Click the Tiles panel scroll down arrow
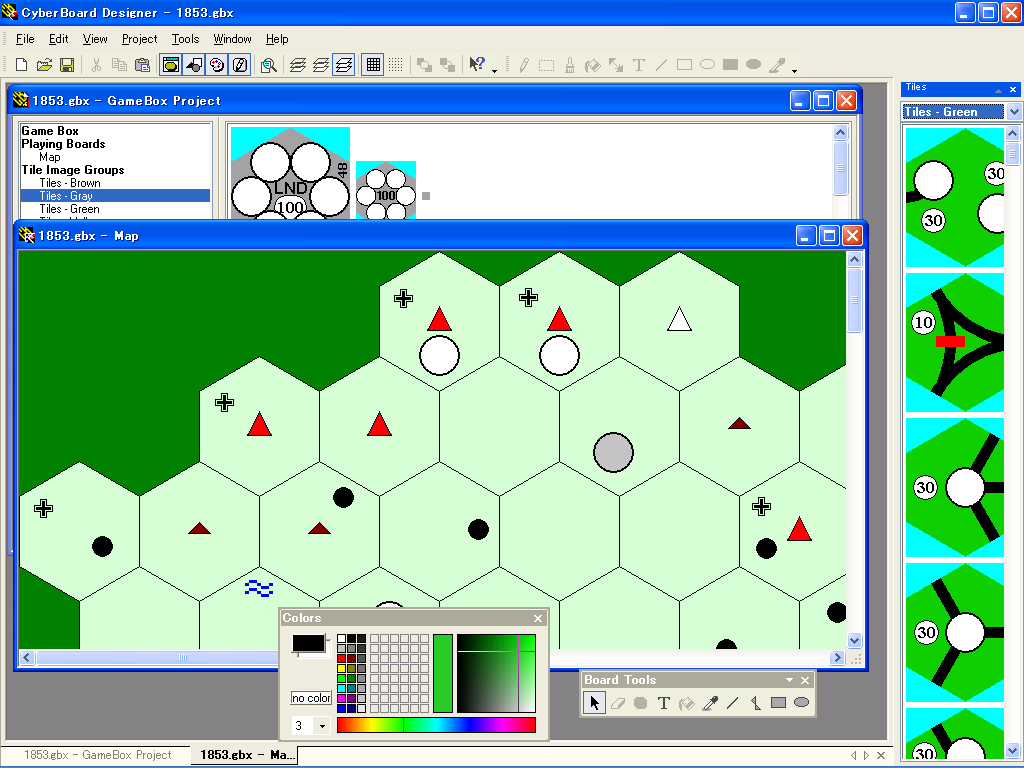Image resolution: width=1024 pixels, height=768 pixels. [1012, 750]
